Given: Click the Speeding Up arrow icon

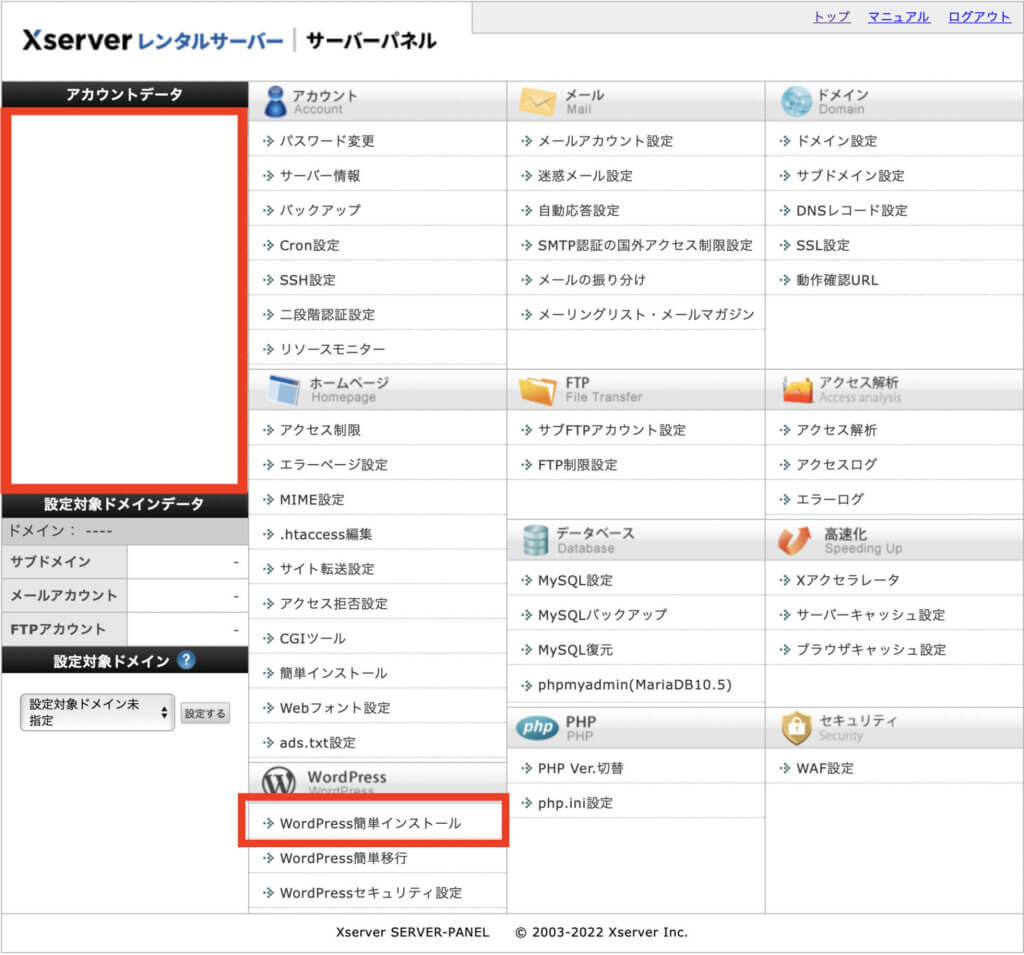Looking at the screenshot, I should pos(795,541).
